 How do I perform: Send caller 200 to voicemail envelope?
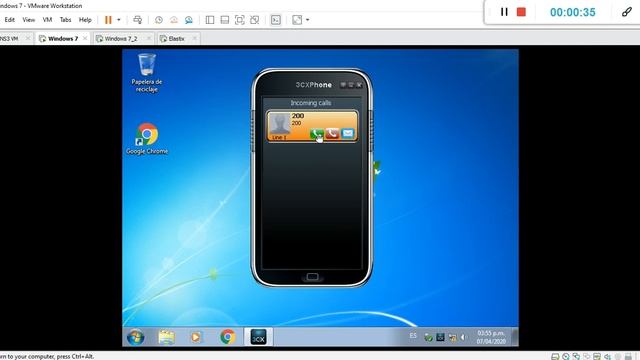(x=348, y=133)
